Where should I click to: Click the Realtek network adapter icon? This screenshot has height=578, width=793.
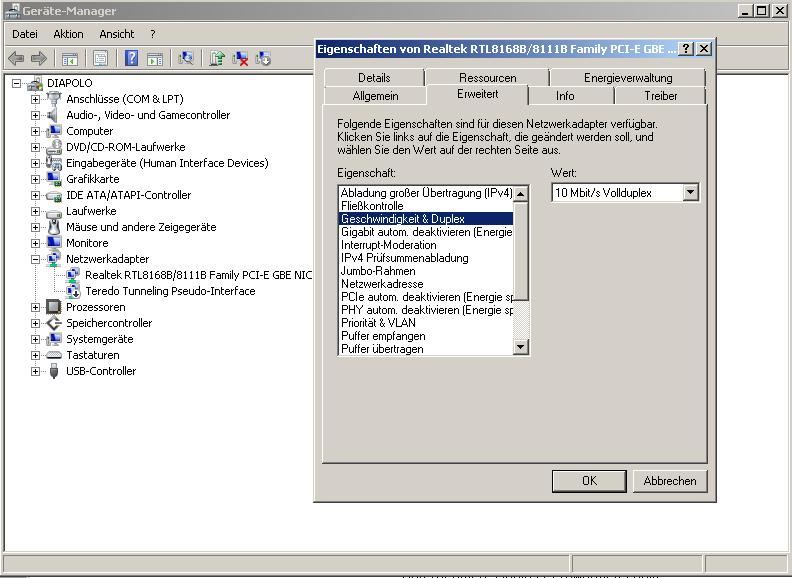pyautogui.click(x=73, y=275)
